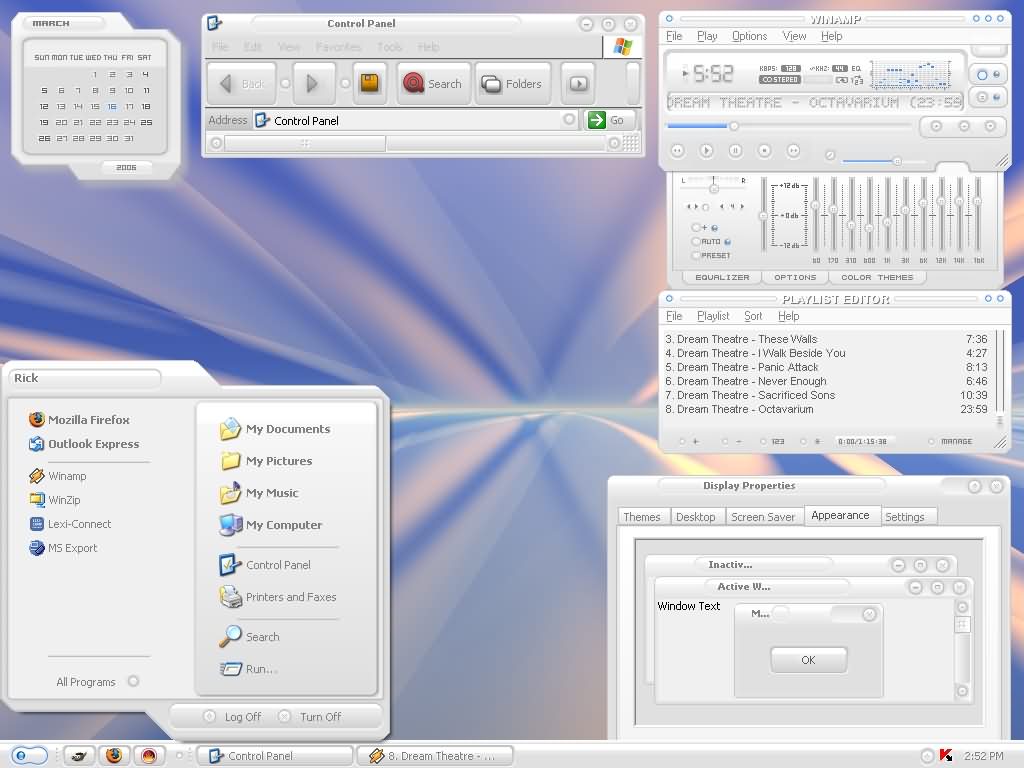The height and width of the screenshot is (768, 1024).
Task: Click playlist 123 sort button
Action: pyautogui.click(x=773, y=441)
